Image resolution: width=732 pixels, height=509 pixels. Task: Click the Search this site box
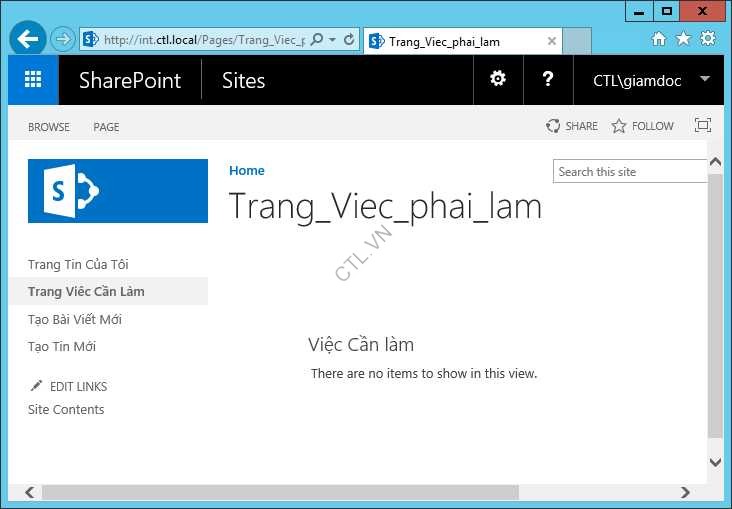pos(628,172)
